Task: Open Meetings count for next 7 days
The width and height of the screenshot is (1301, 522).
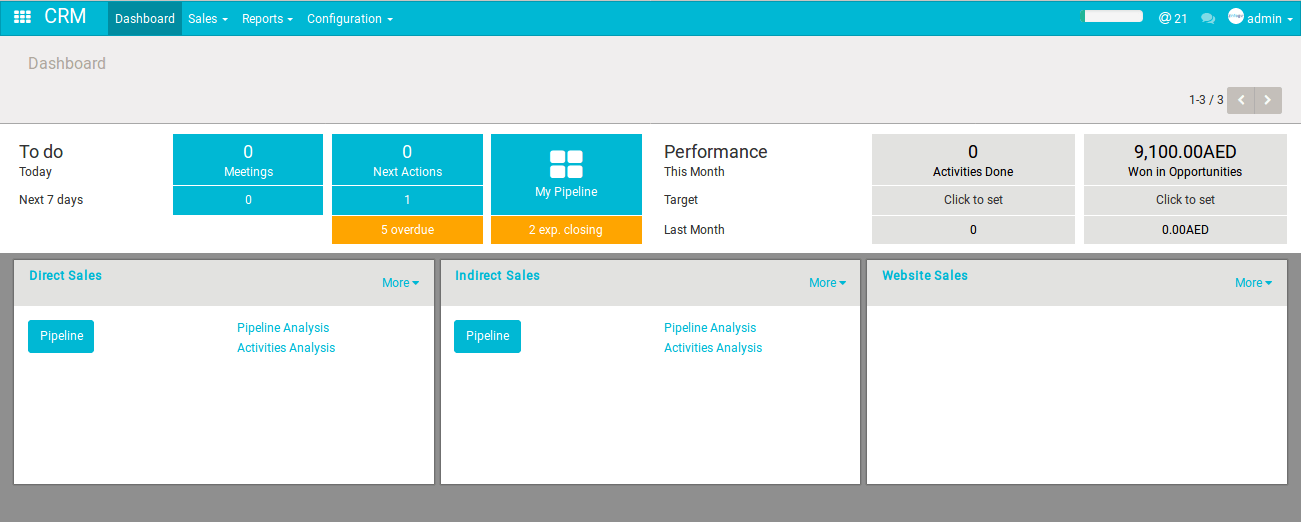Action: click(248, 200)
